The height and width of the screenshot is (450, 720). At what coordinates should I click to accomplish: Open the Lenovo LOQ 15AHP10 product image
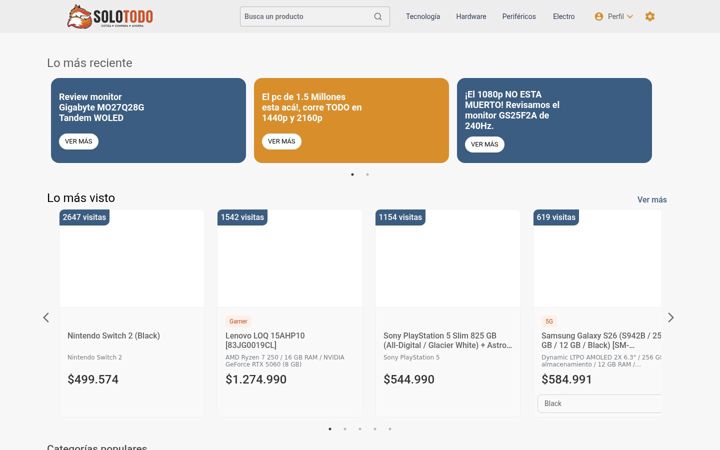coord(290,259)
